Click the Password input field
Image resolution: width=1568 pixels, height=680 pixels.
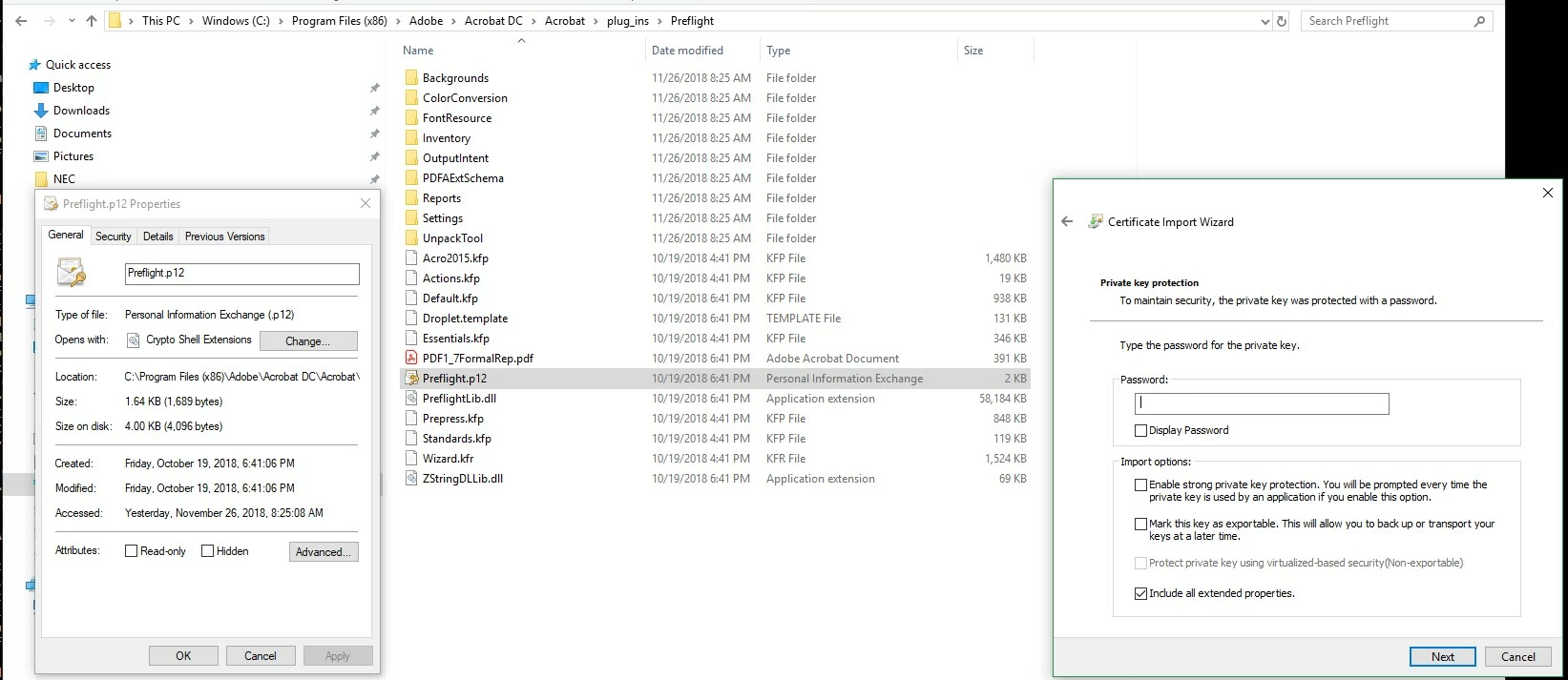click(x=1262, y=403)
